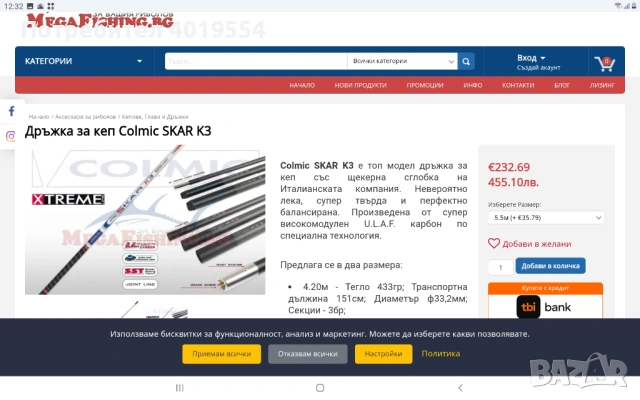
Task: Click Създай акаунт link
Action: 538,68
